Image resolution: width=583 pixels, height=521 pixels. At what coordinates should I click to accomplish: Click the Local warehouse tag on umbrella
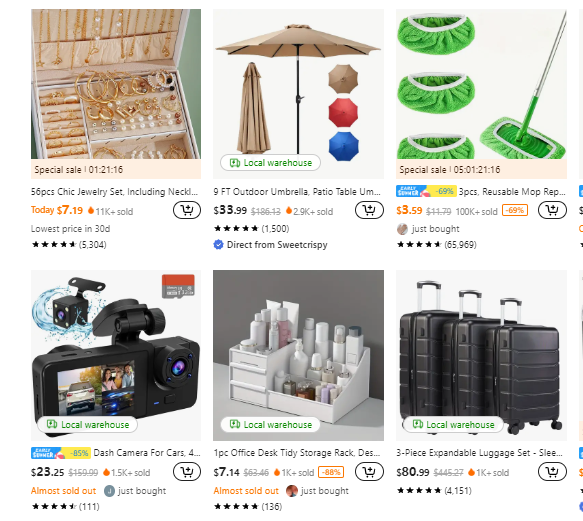pos(270,163)
